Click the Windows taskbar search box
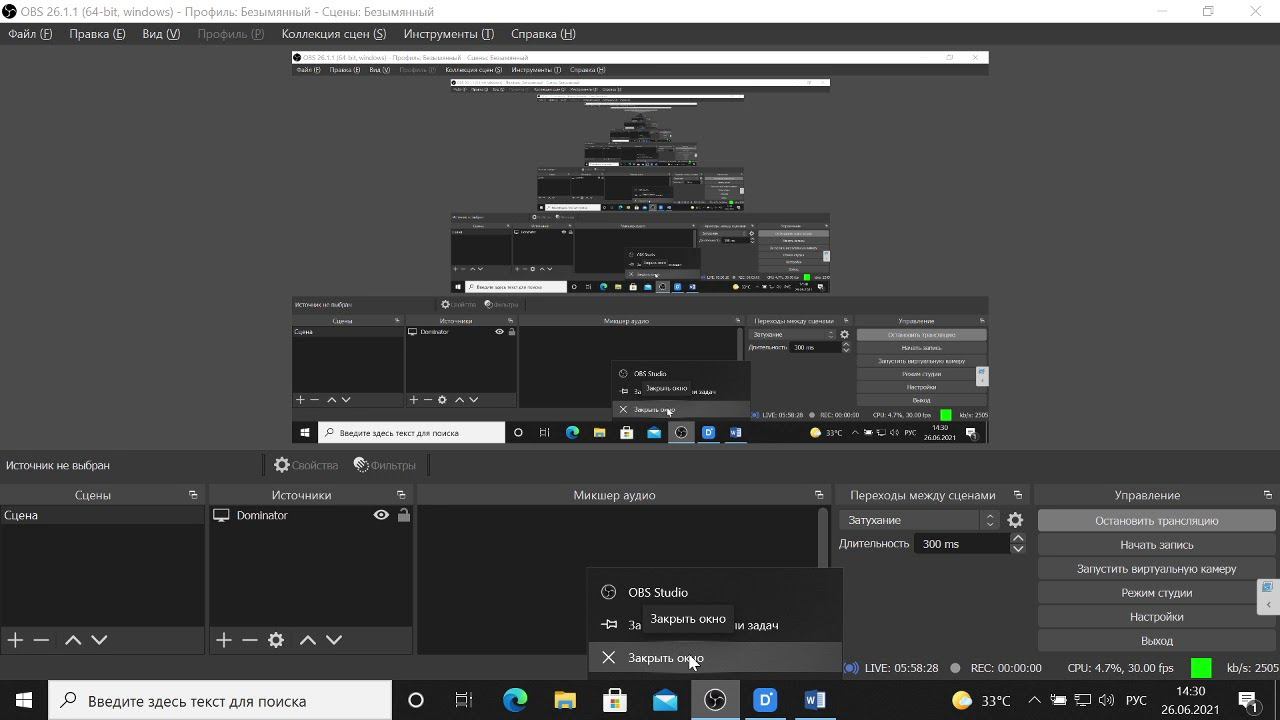 point(220,701)
